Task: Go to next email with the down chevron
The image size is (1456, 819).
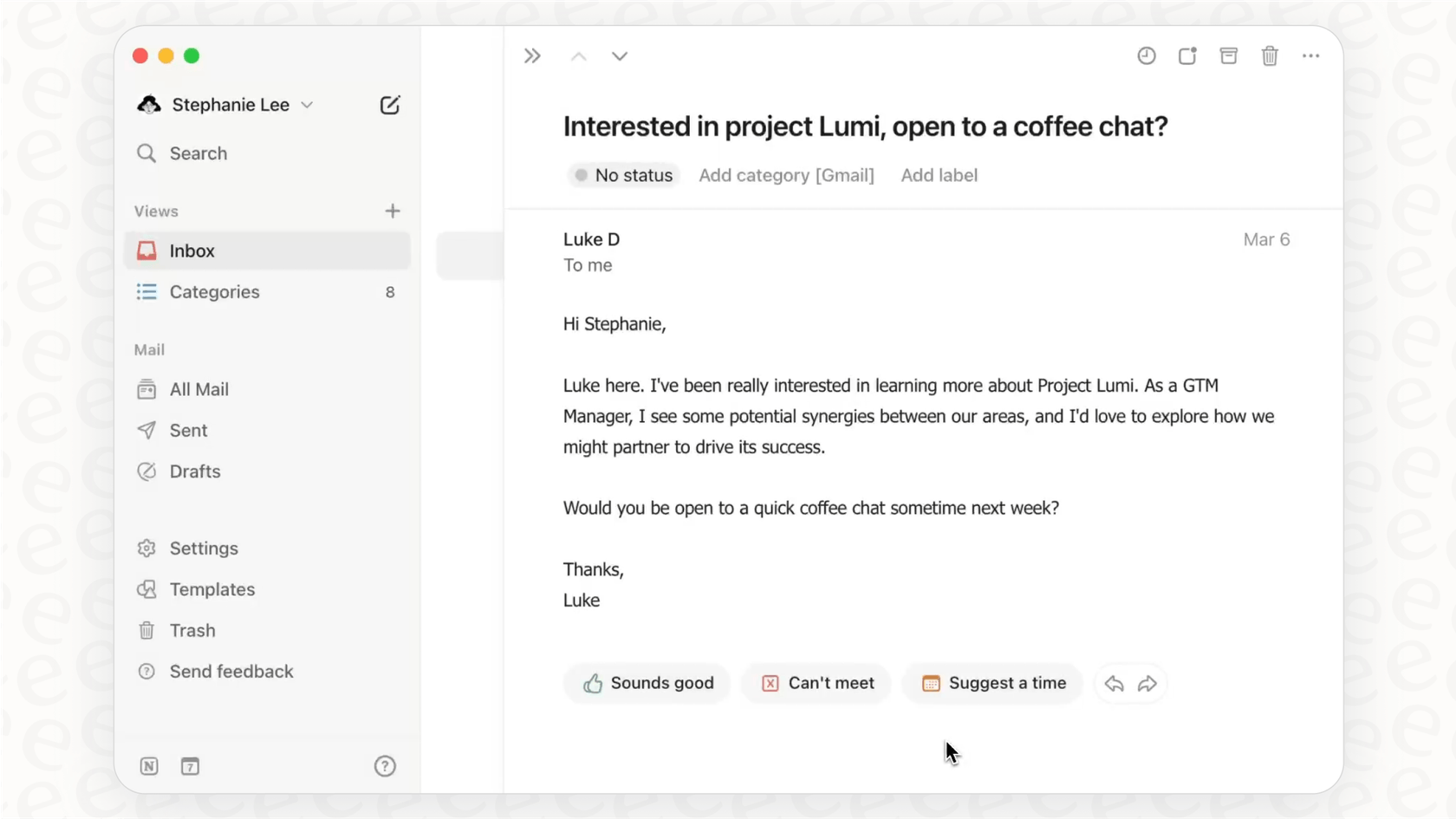Action: [x=620, y=55]
